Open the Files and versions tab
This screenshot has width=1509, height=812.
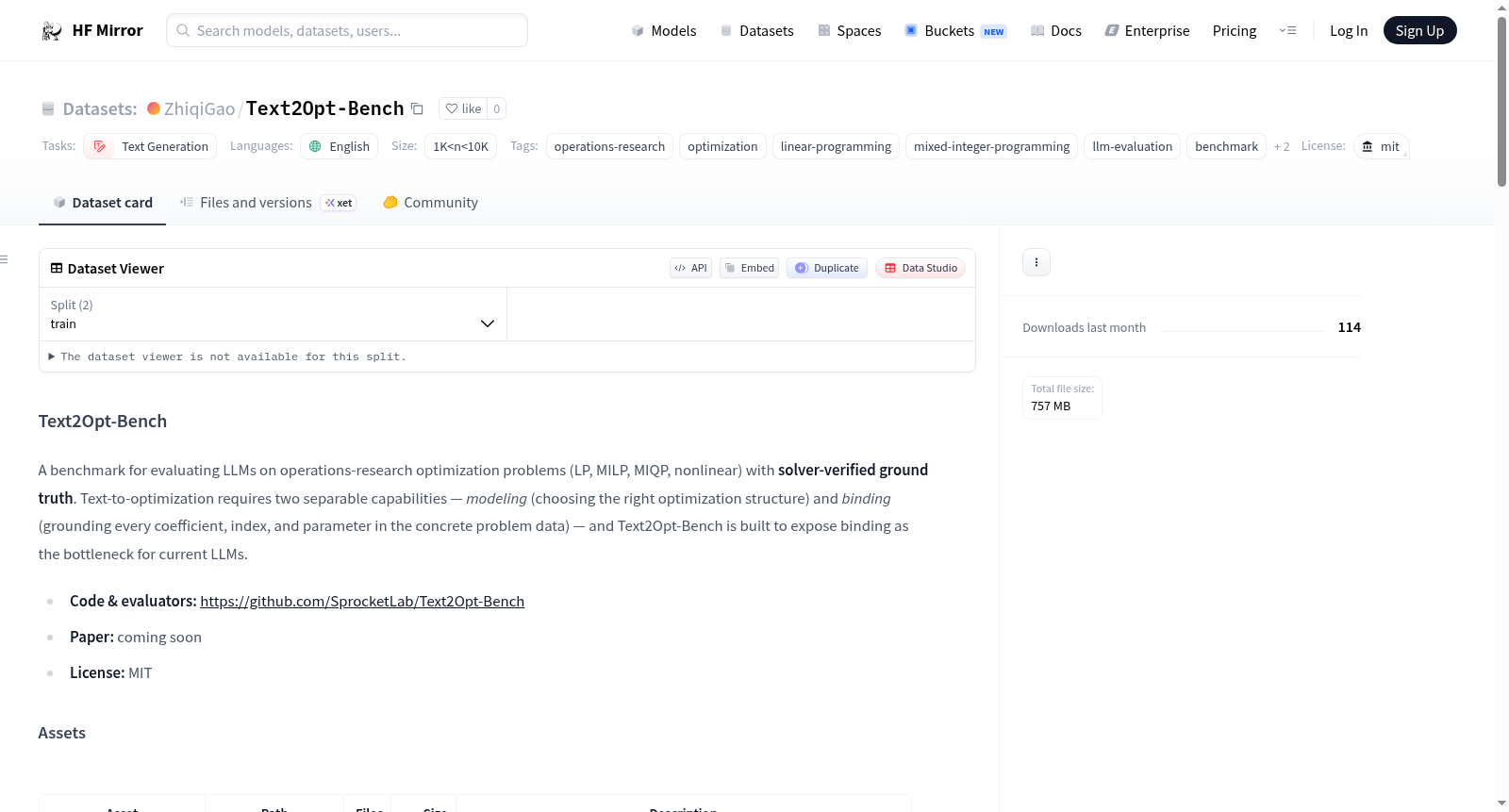click(x=268, y=203)
